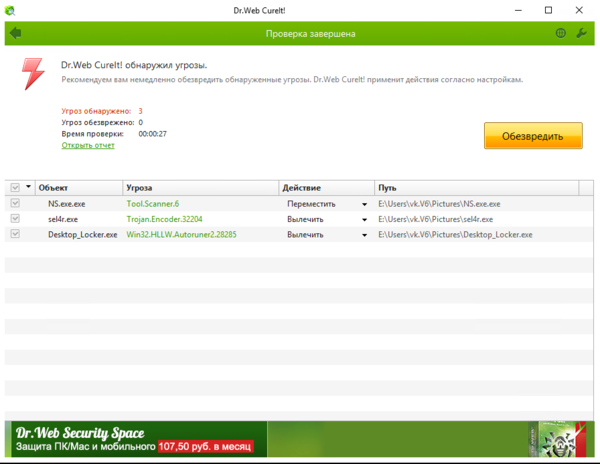Sort by Путь column header
Screen dimensions: 600x464
pyautogui.click(x=476, y=188)
